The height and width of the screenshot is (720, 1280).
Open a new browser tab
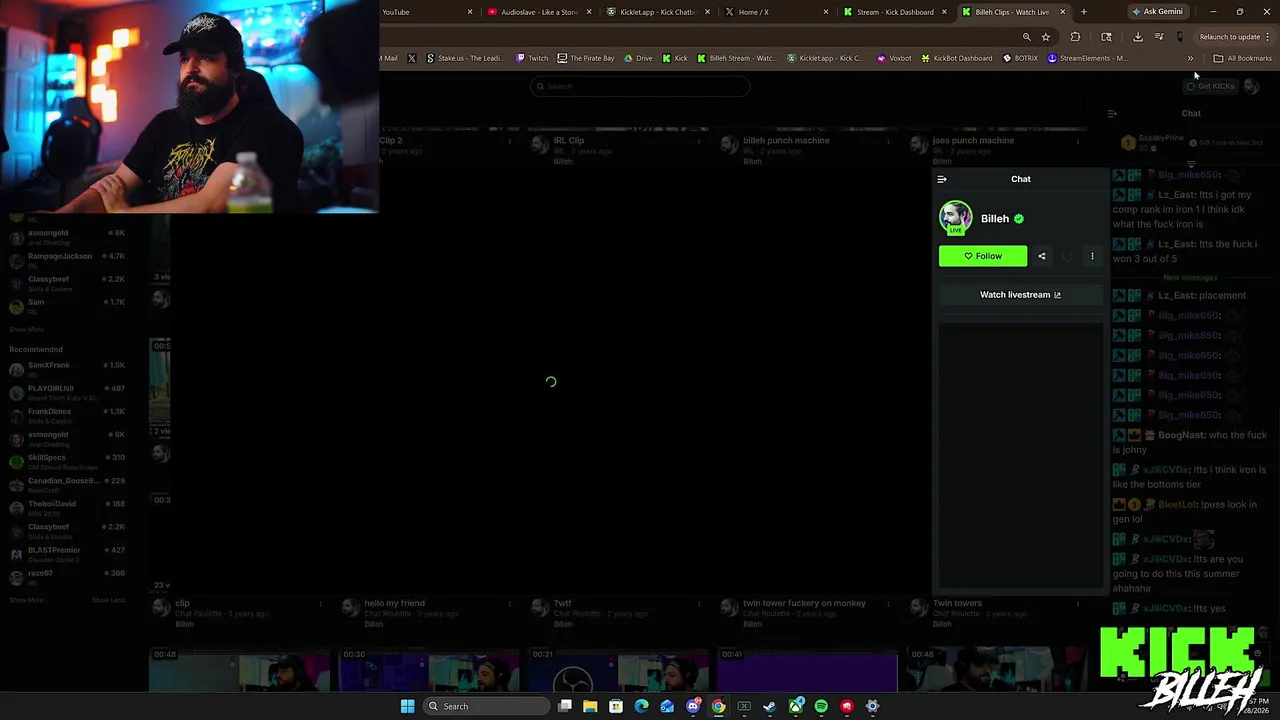[1083, 12]
